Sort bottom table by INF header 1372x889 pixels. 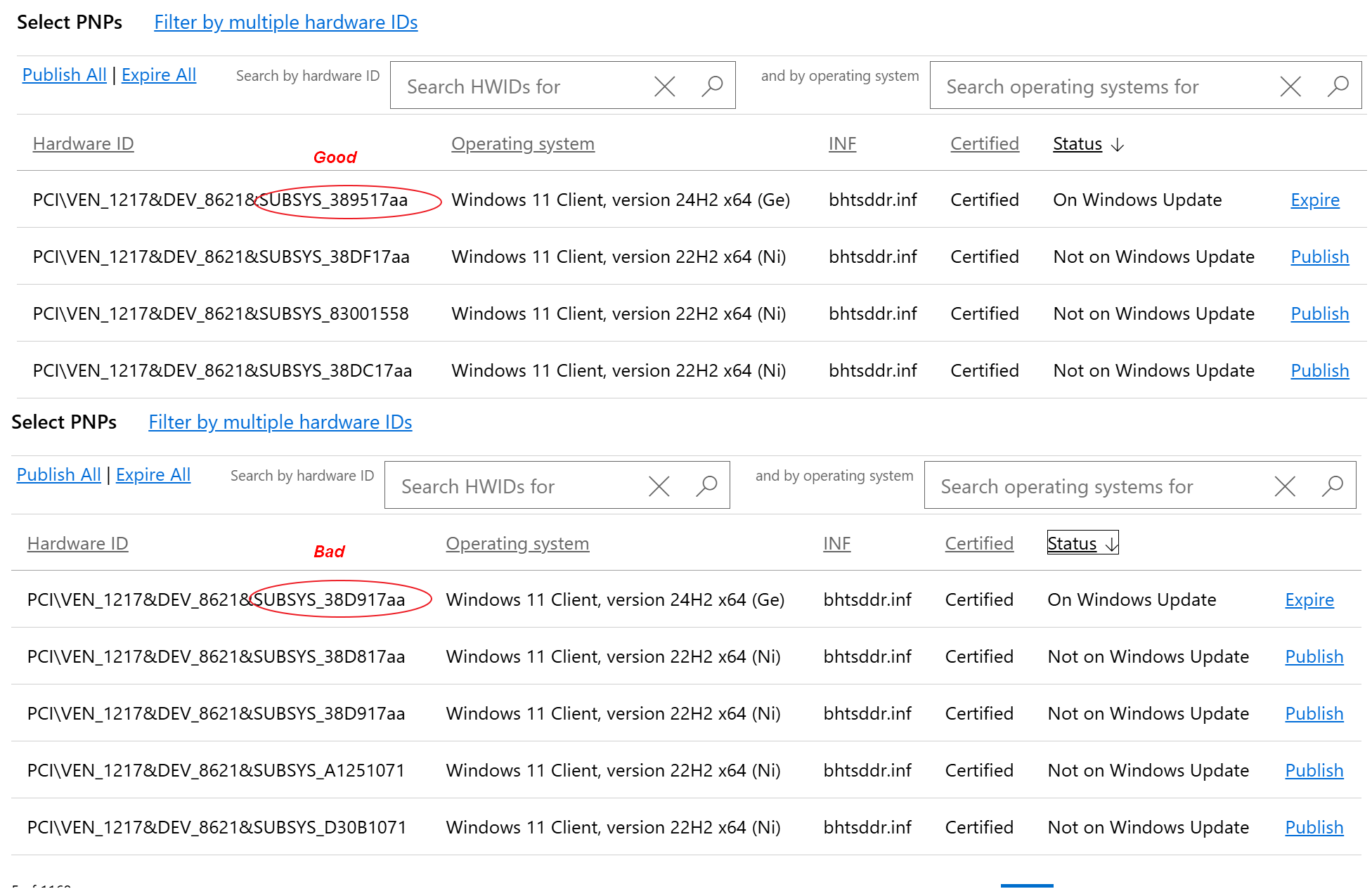coord(836,543)
